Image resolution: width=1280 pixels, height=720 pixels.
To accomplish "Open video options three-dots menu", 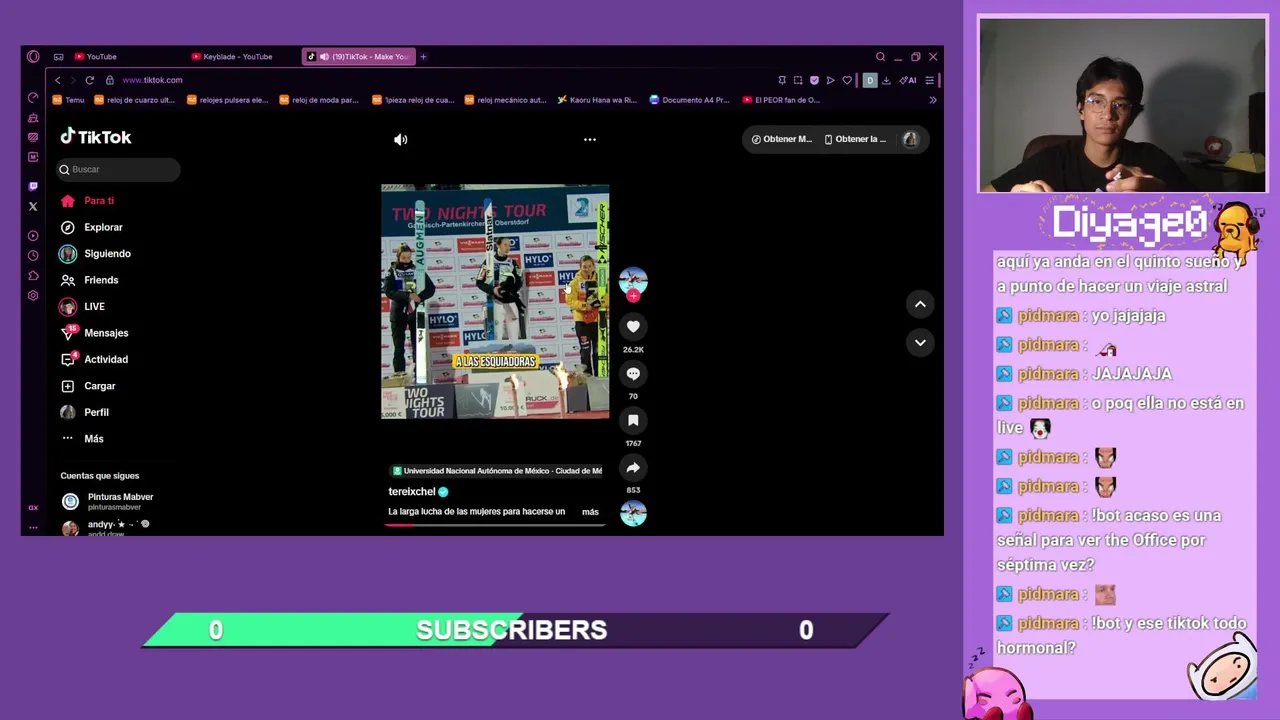I will [x=590, y=140].
